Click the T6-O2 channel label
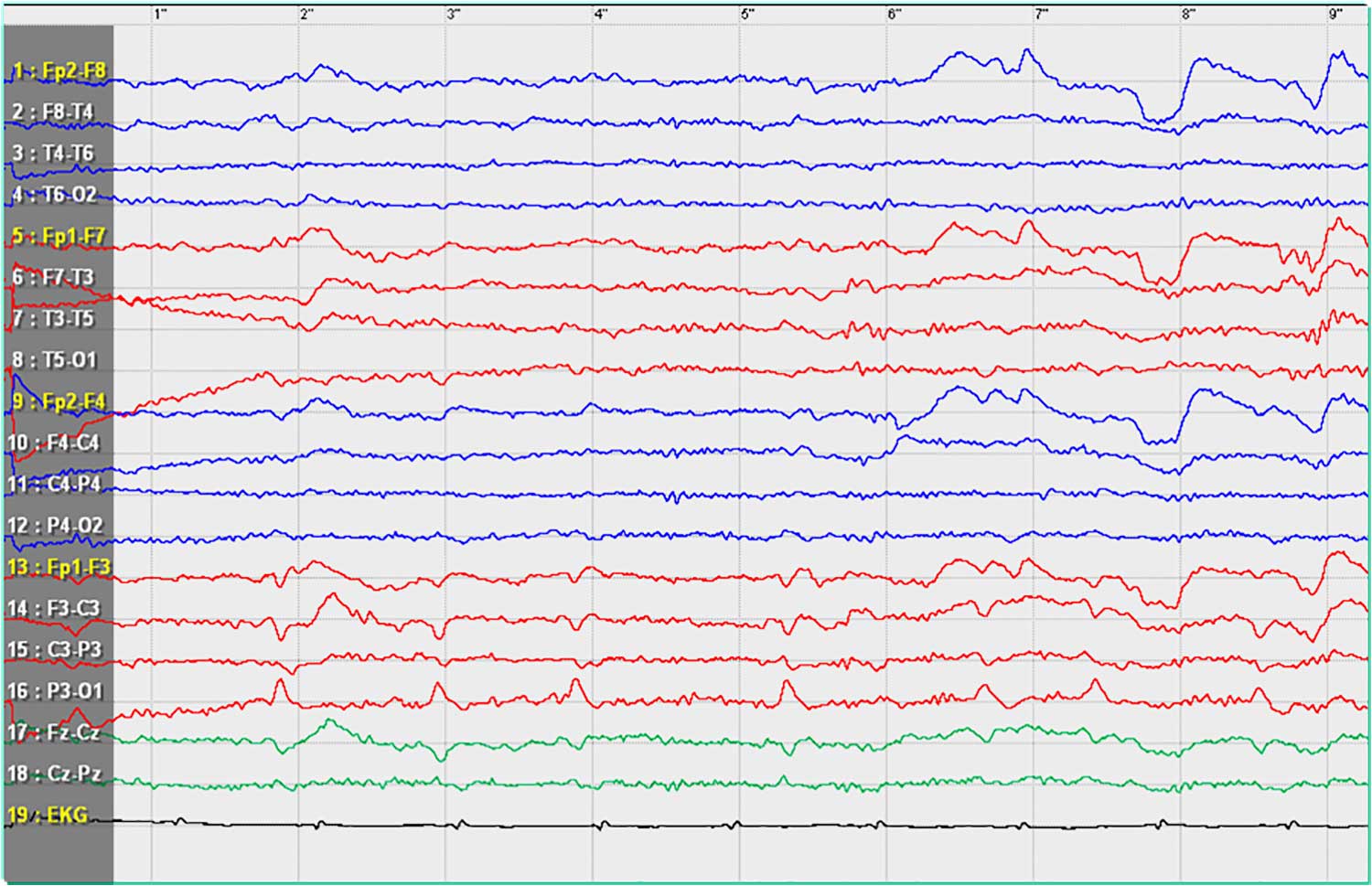The width and height of the screenshot is (1372, 886). tap(54, 195)
